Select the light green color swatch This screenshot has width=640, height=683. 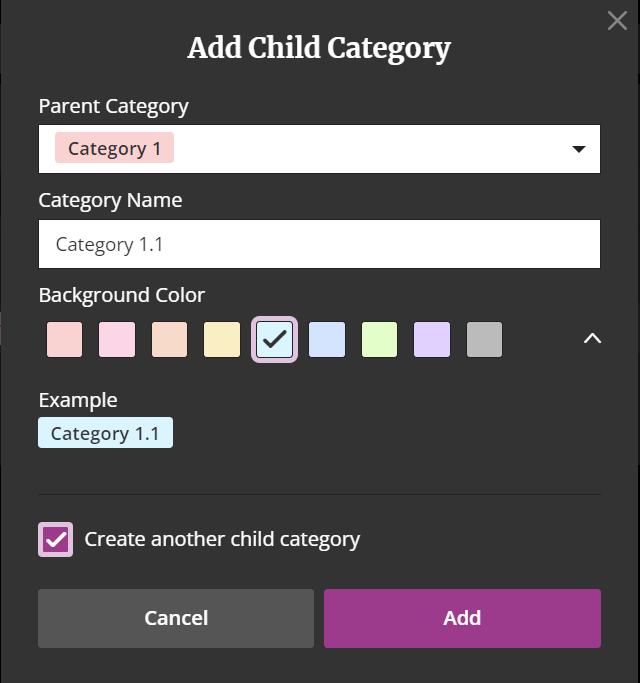pos(379,339)
